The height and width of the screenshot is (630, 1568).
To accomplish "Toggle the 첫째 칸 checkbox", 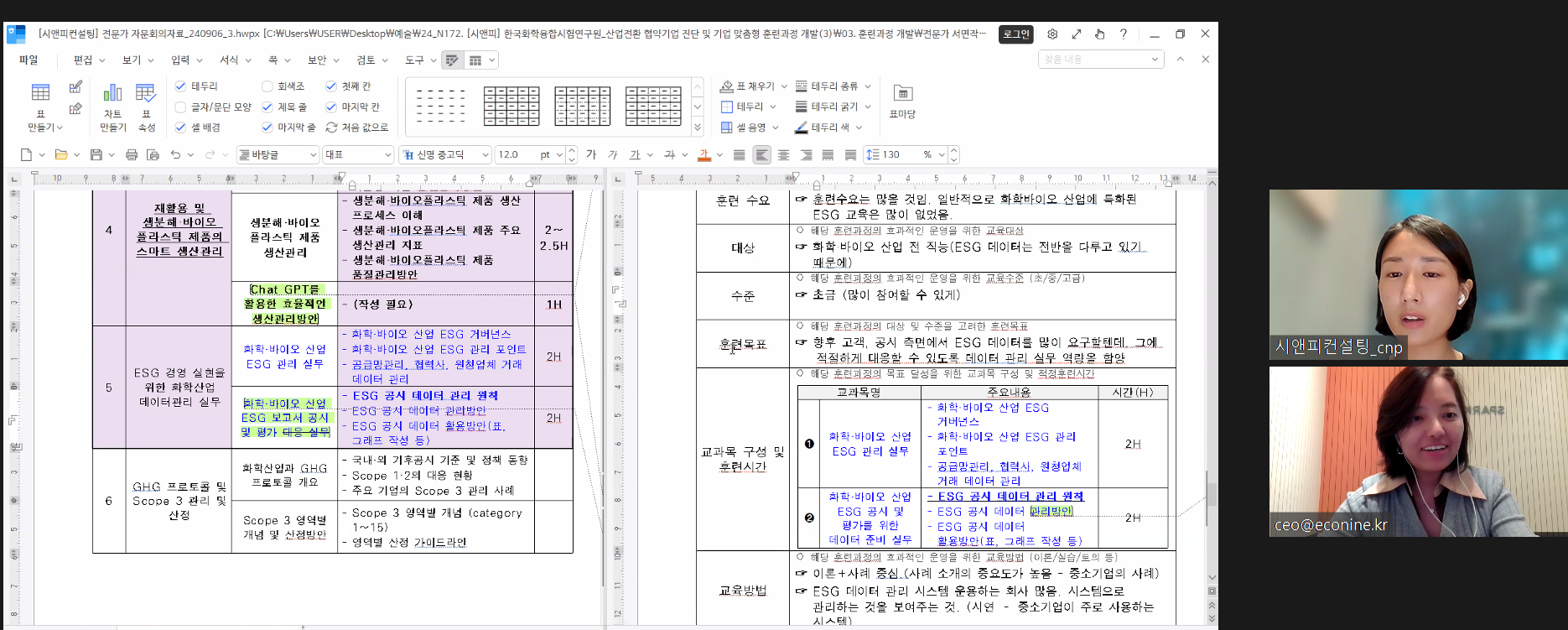I will [x=331, y=86].
